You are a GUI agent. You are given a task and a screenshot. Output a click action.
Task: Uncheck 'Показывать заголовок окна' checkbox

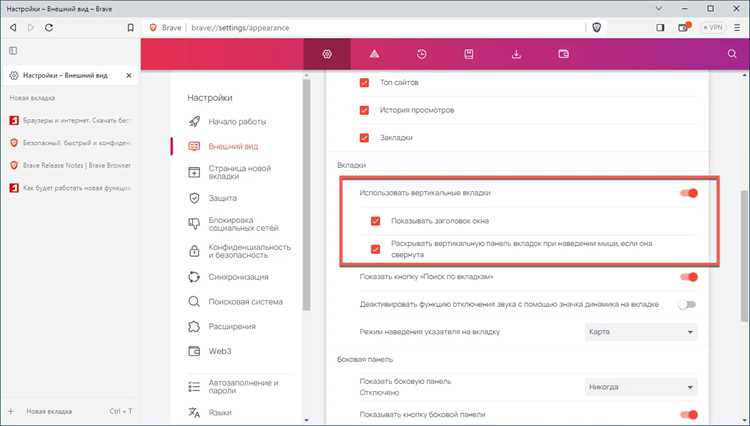click(x=375, y=221)
